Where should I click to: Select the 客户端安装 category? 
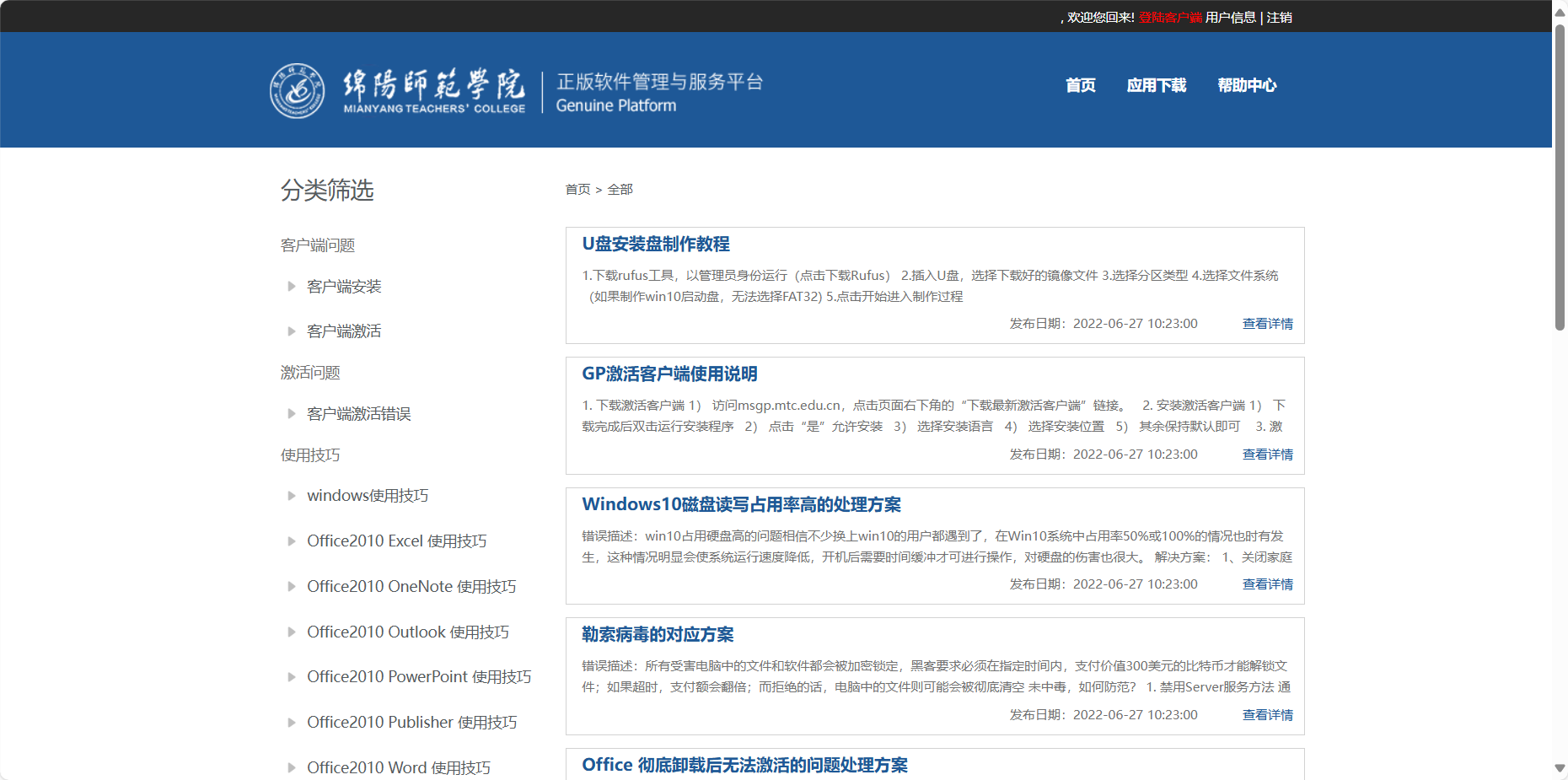pyautogui.click(x=344, y=287)
